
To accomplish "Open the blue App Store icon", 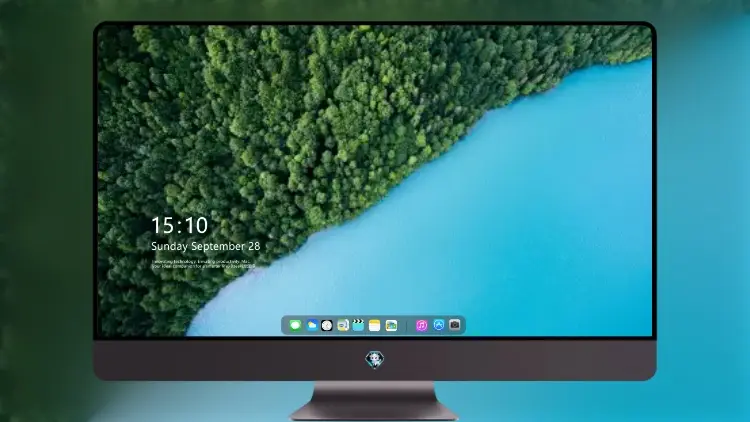I will [x=439, y=325].
